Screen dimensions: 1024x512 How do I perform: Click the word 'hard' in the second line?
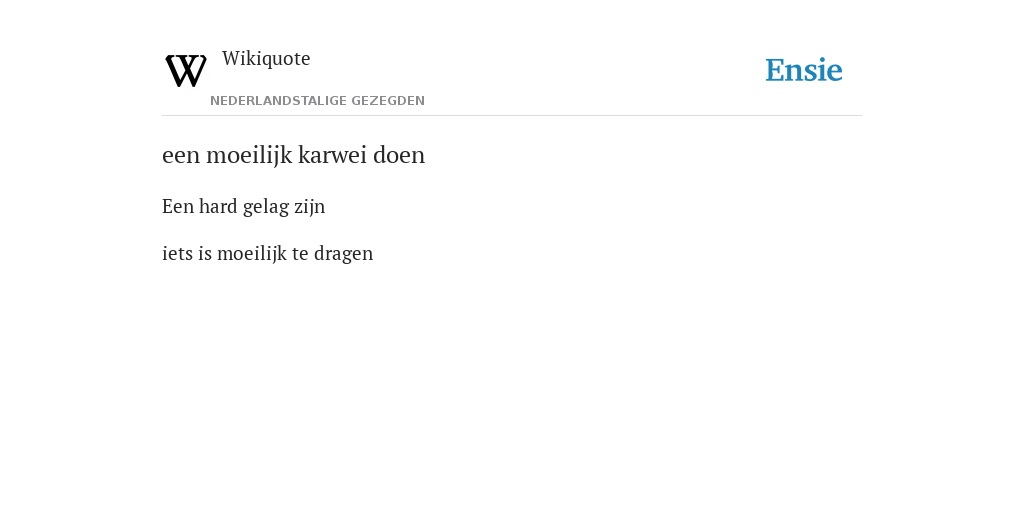tap(218, 207)
